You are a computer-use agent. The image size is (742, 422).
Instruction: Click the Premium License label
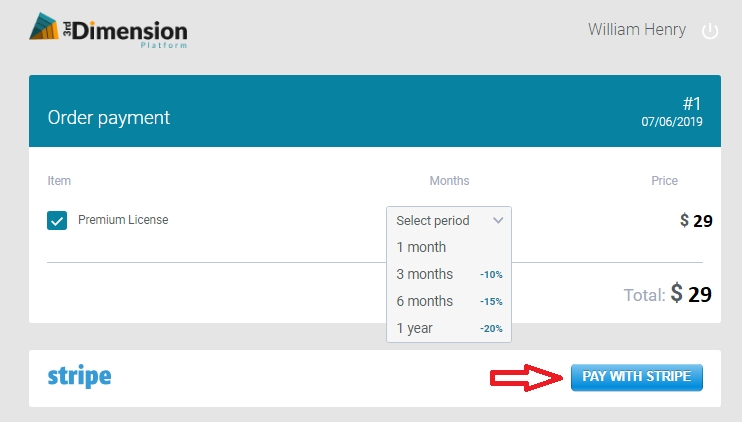[x=123, y=220]
